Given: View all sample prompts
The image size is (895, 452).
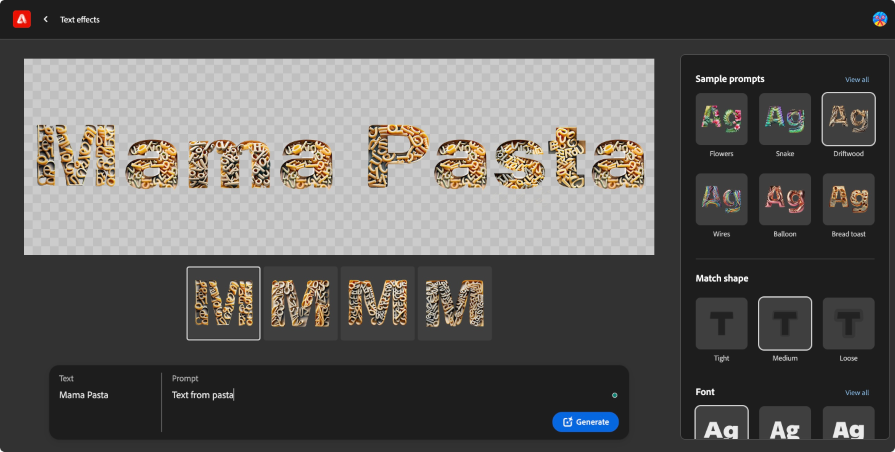Looking at the screenshot, I should pos(856,79).
